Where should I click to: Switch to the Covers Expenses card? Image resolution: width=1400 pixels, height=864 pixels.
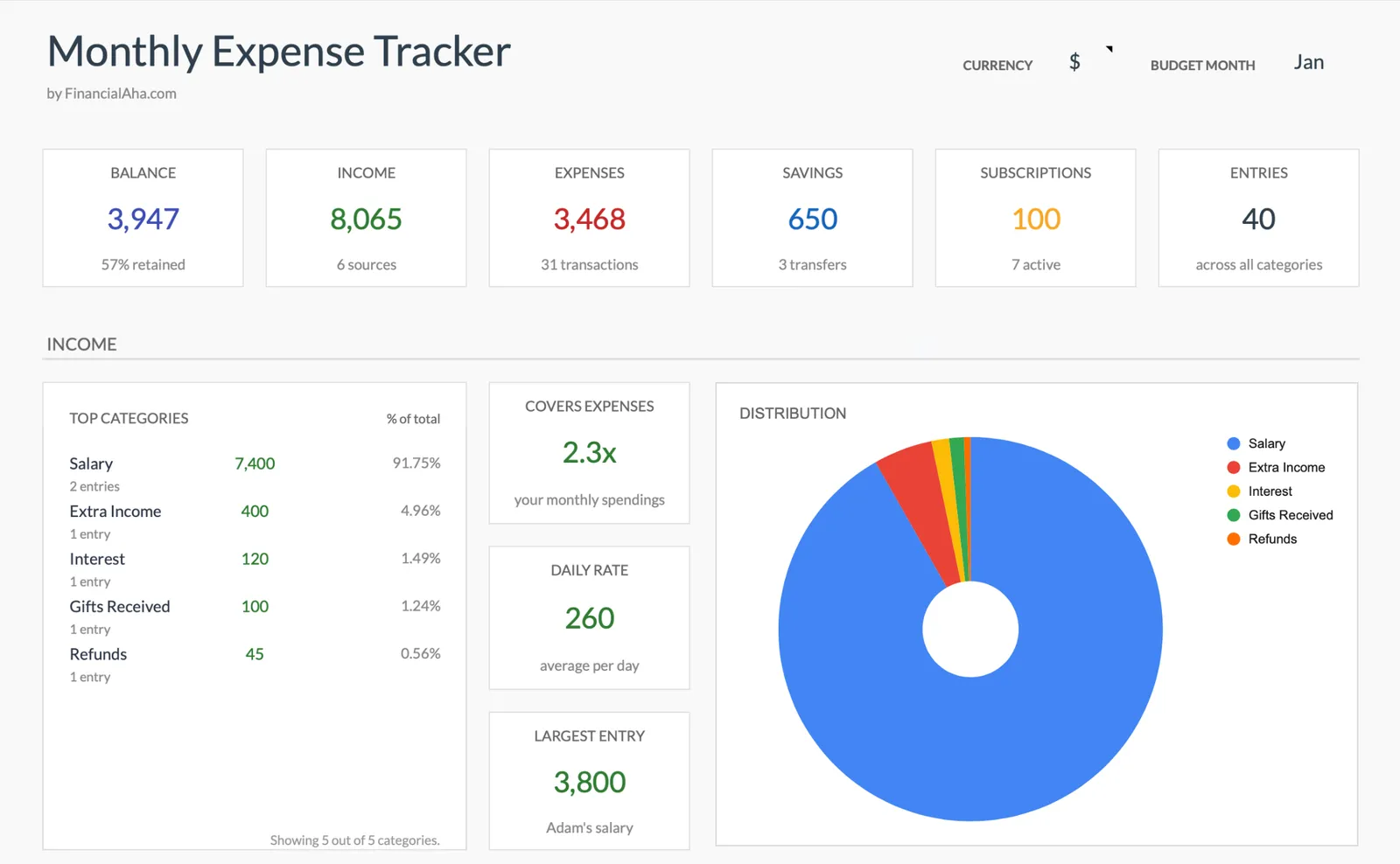(589, 452)
